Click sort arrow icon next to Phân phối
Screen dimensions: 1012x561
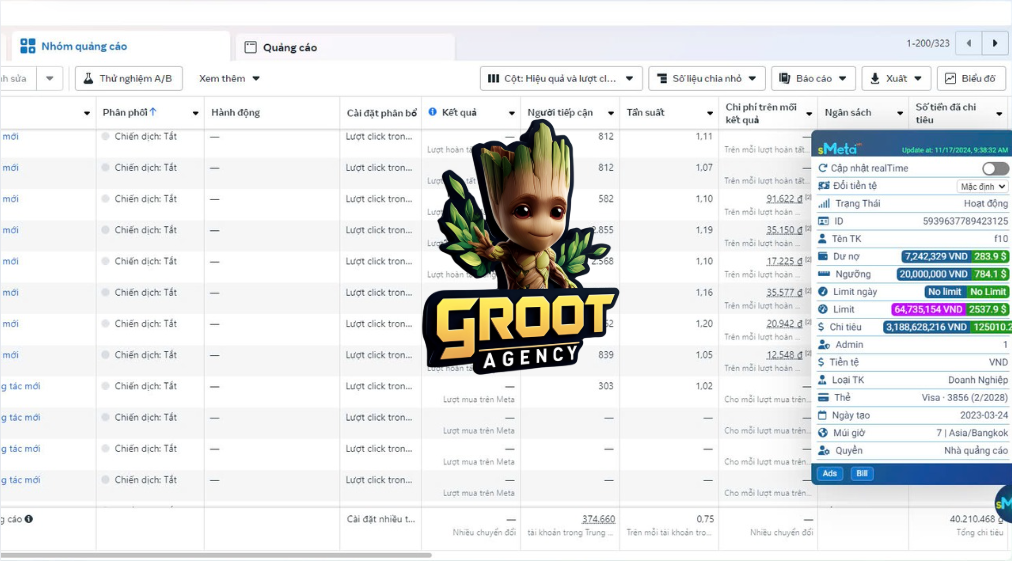[x=153, y=112]
